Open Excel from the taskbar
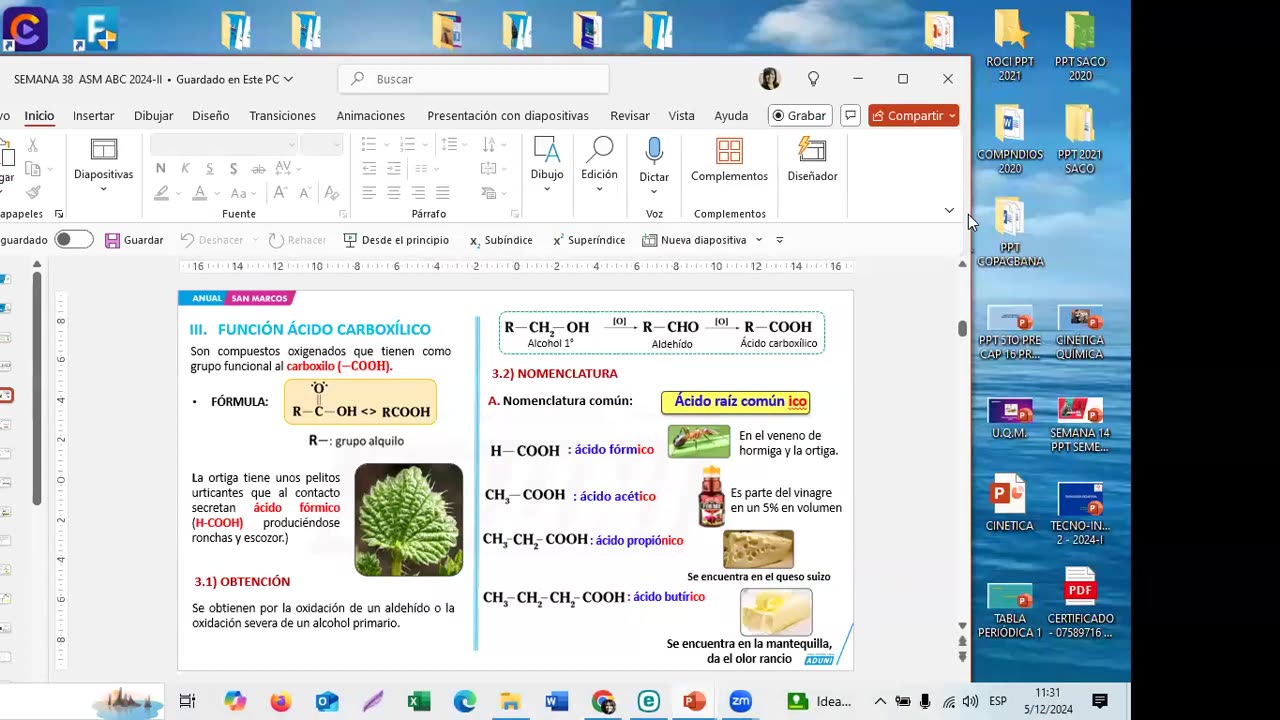The width and height of the screenshot is (1280, 720). tap(419, 701)
